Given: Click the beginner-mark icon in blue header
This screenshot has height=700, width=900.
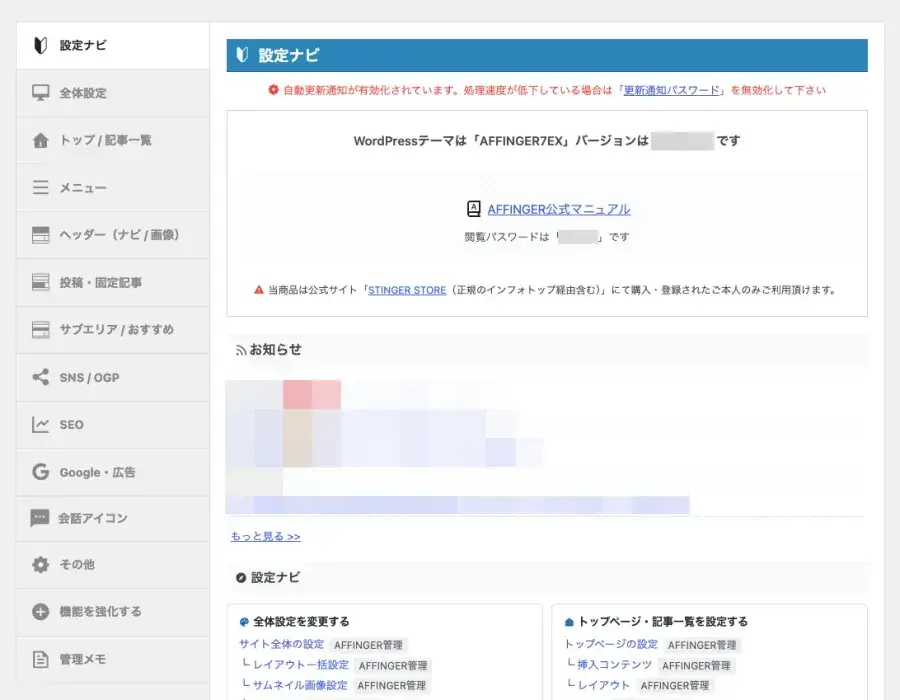Looking at the screenshot, I should coord(242,55).
